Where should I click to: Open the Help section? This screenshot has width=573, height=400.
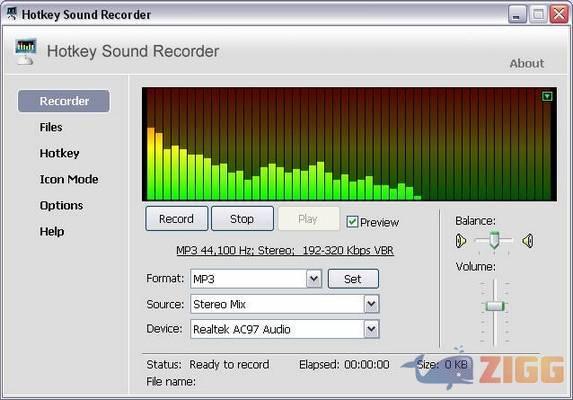point(52,231)
